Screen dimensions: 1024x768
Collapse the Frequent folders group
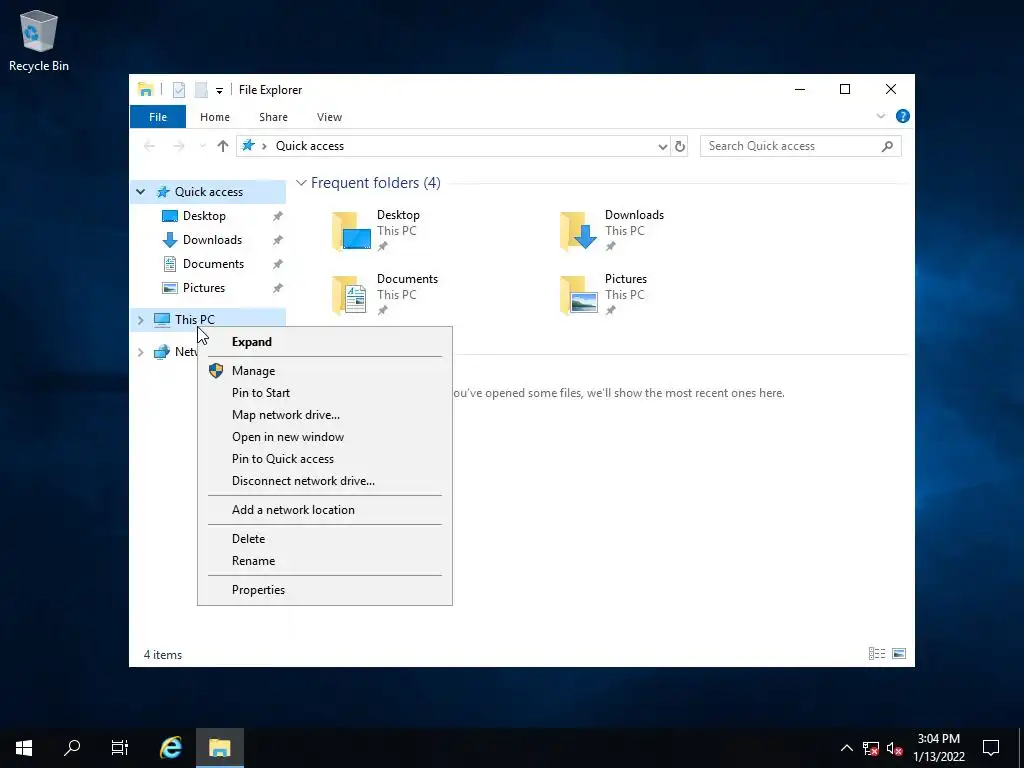click(x=301, y=183)
